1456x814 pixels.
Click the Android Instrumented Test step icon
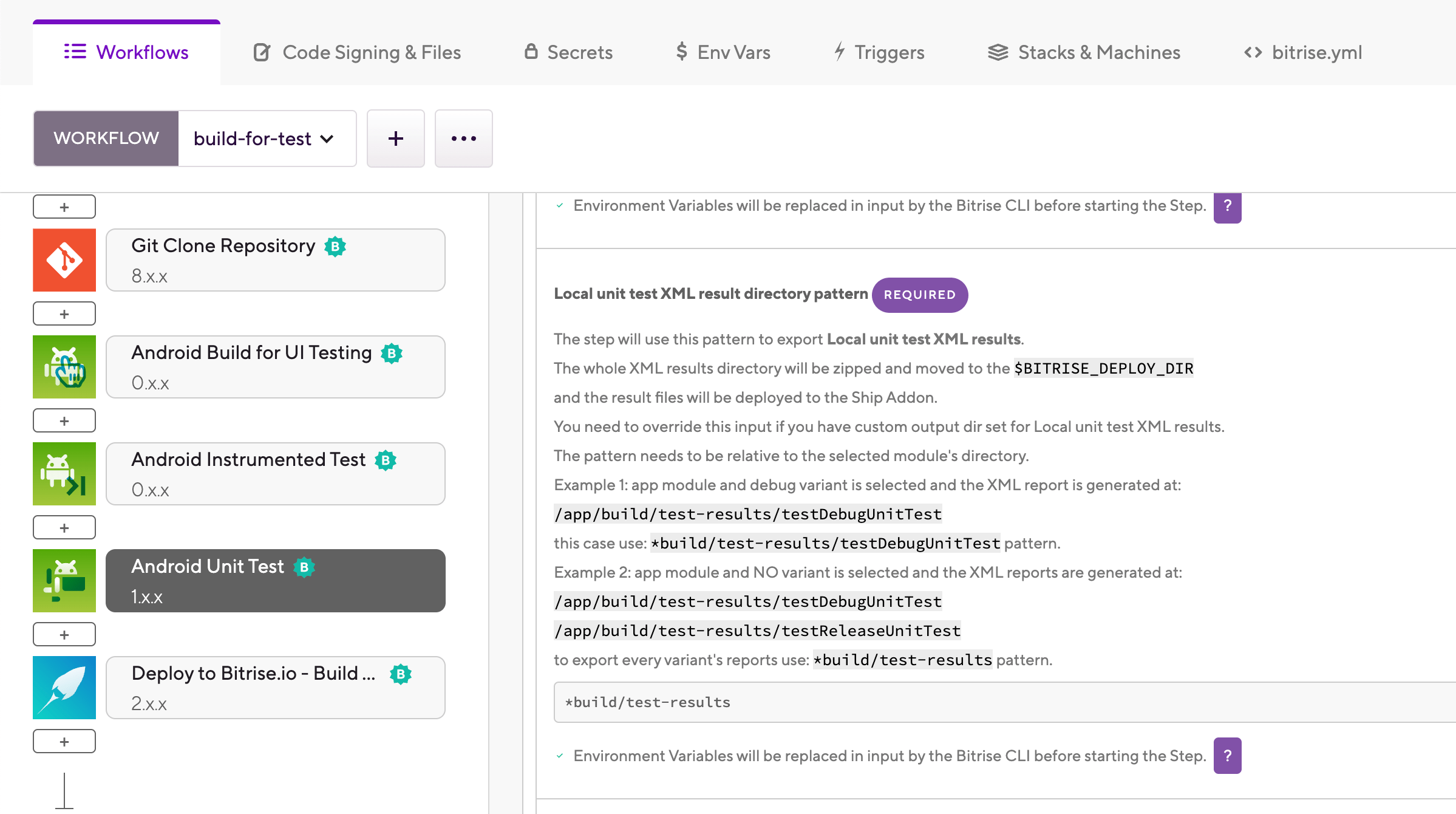pos(64,474)
